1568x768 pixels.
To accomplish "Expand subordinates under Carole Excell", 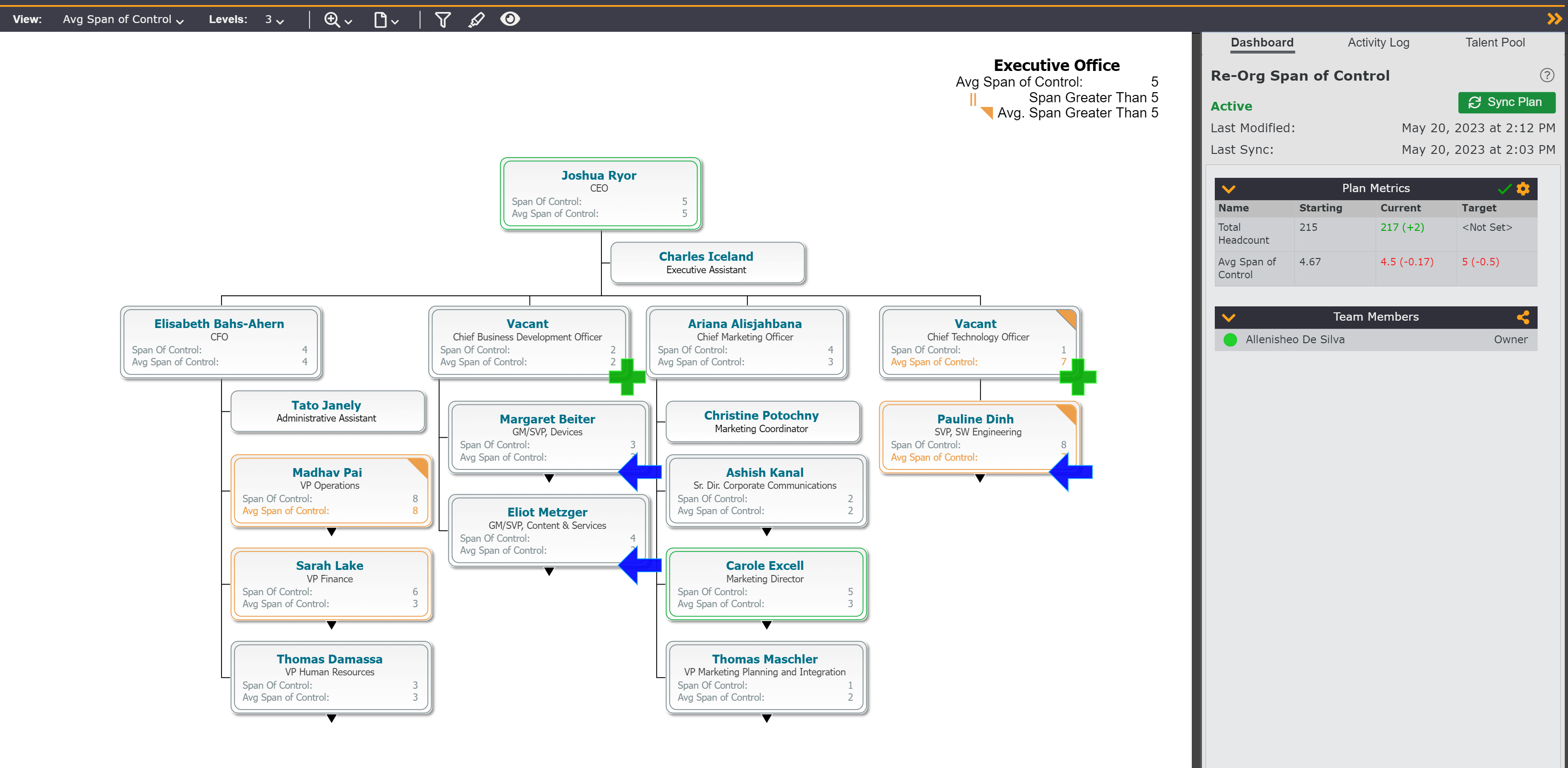I will coord(766,625).
